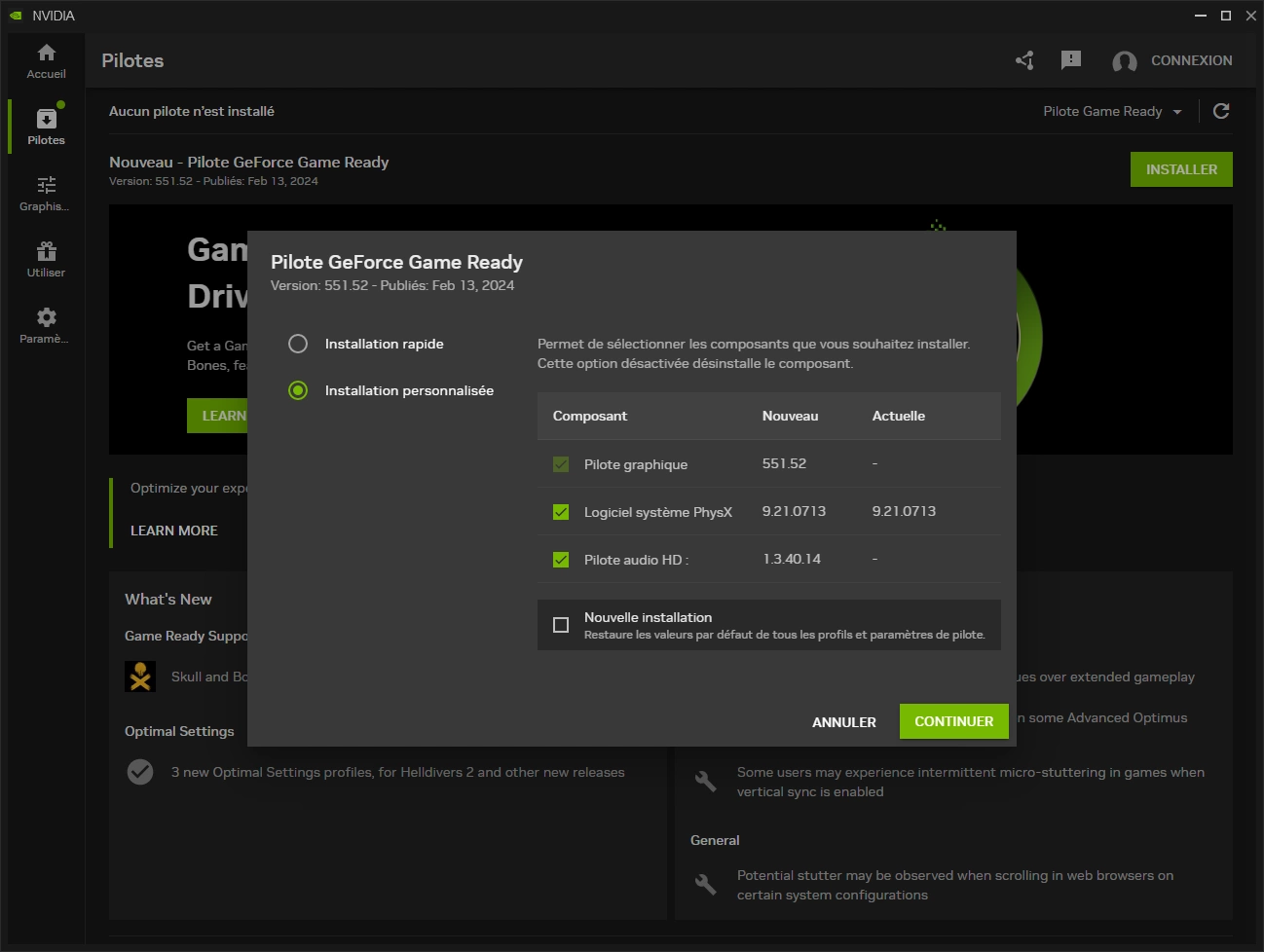Viewport: 1264px width, 952px height.
Task: Click wrench icon beside web browser stutter issue
Action: pos(706,884)
